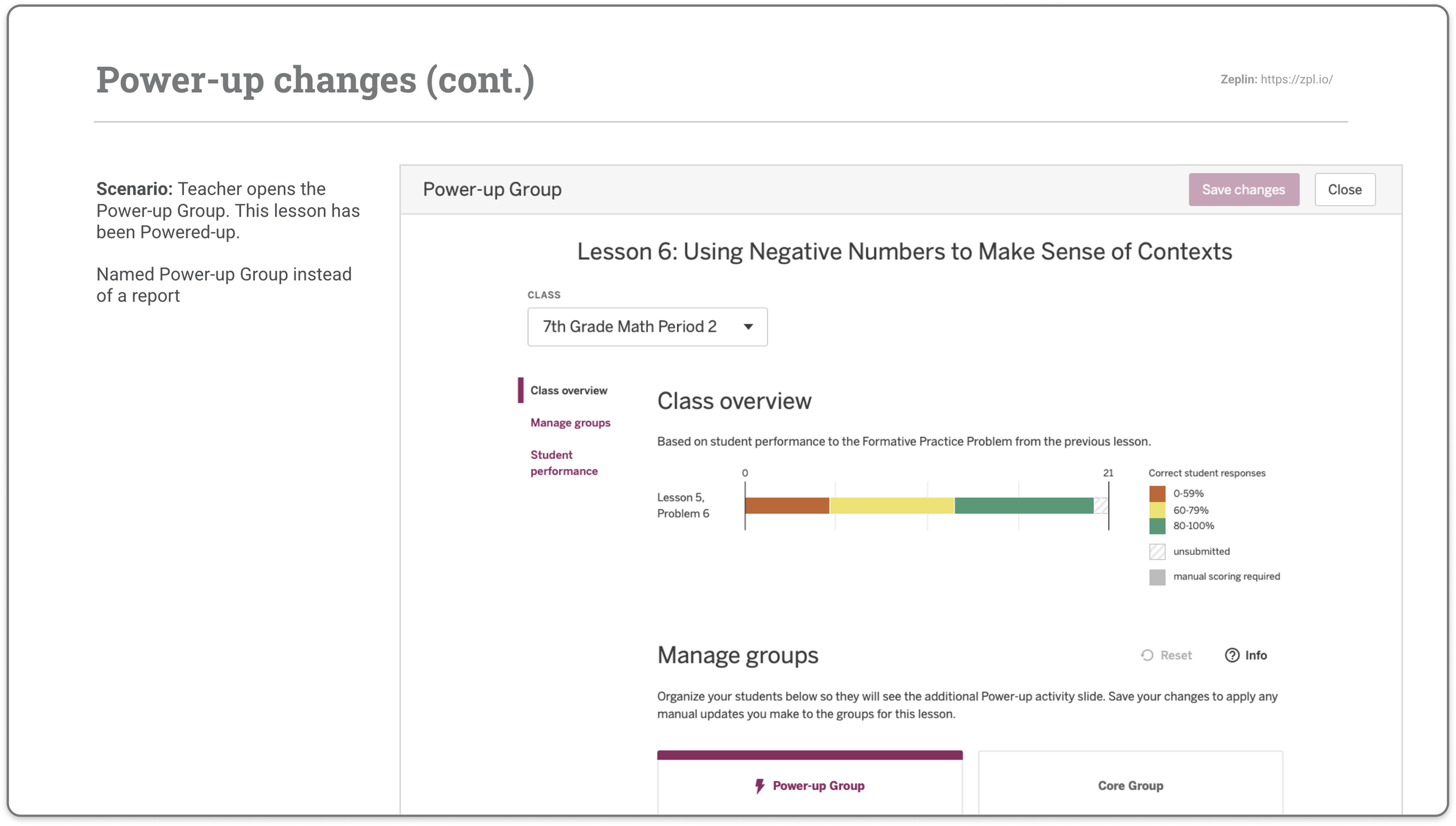This screenshot has width=1456, height=826.
Task: Click the Lesson 6 heading text
Action: click(904, 252)
